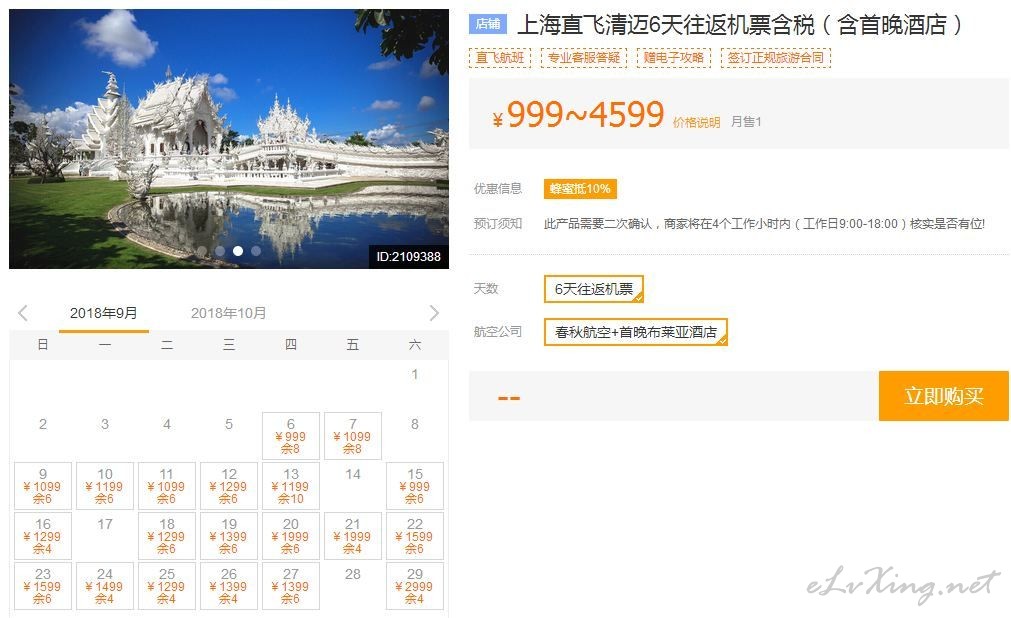The width and height of the screenshot is (1011, 618).
Task: Select the 6天往返机票 days option
Action: pos(594,289)
